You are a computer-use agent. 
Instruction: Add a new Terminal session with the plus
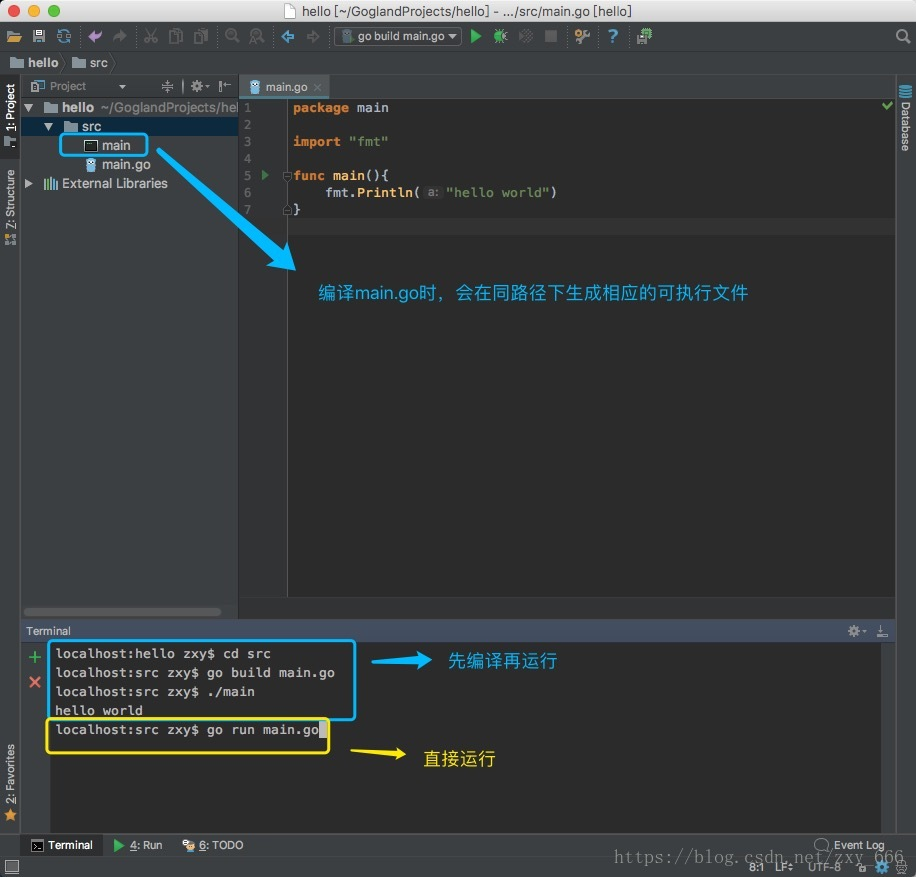[34, 657]
